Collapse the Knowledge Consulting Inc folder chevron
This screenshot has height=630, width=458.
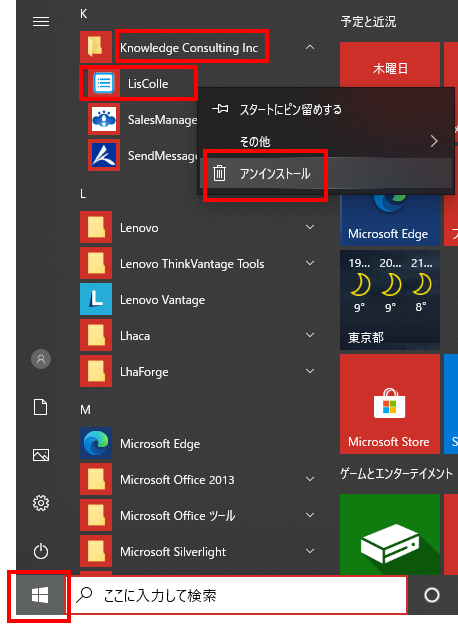point(310,47)
